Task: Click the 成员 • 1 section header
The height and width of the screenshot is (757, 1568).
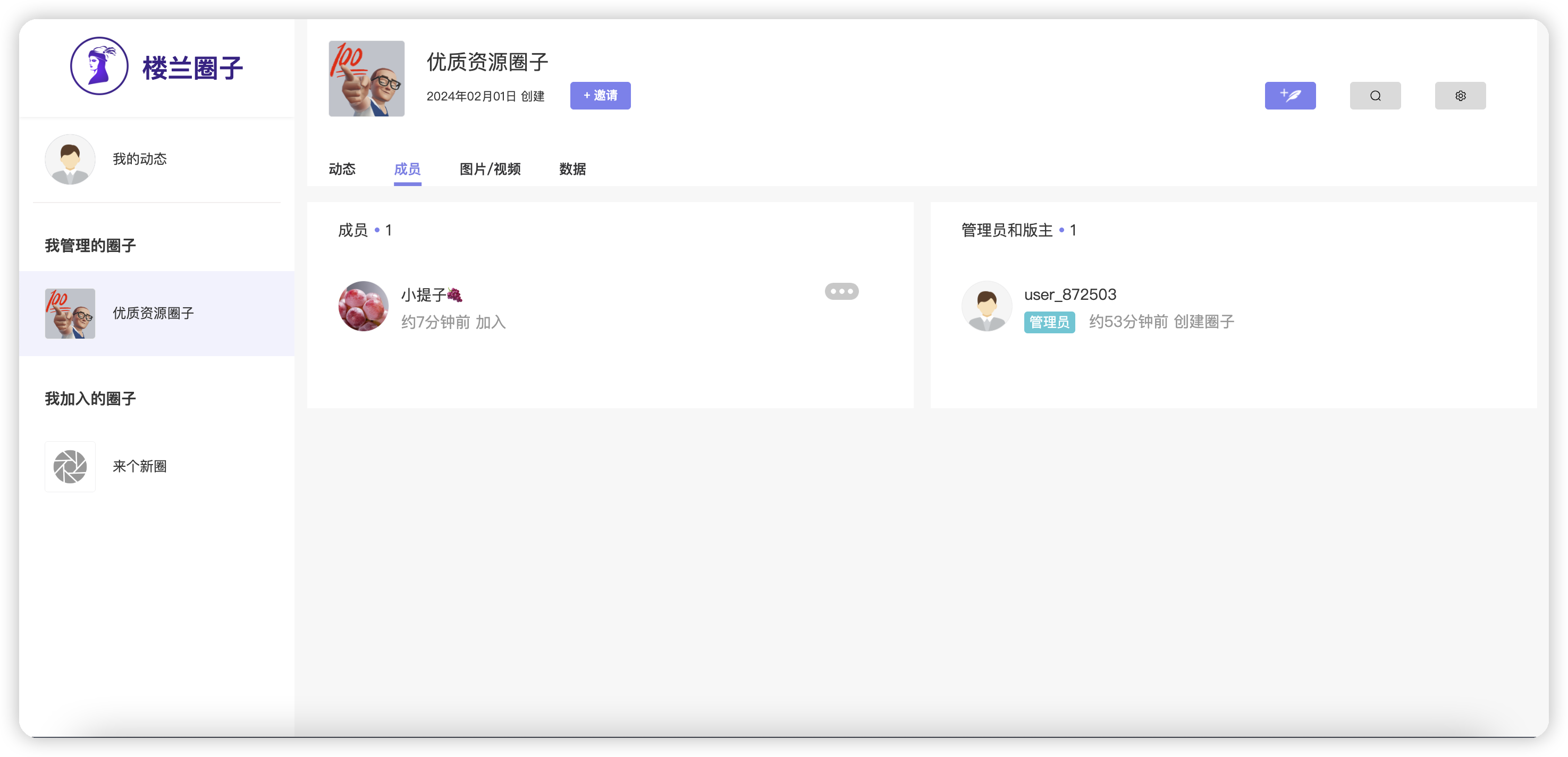Action: [x=365, y=230]
